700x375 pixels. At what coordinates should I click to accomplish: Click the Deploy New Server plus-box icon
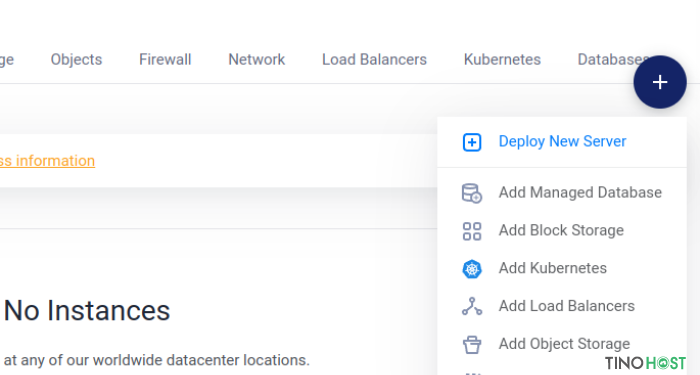click(472, 142)
